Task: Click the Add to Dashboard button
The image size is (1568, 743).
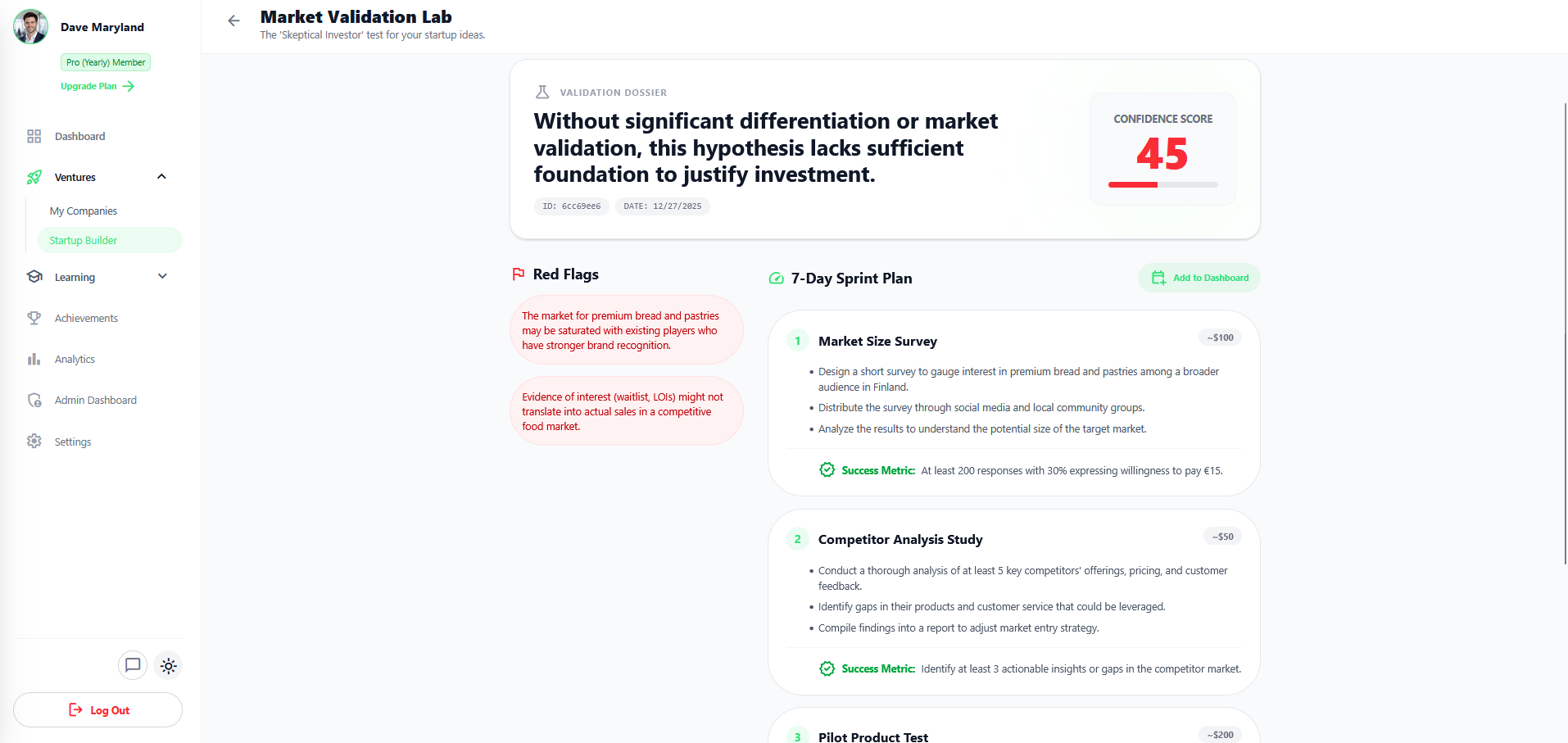Action: coord(1199,278)
